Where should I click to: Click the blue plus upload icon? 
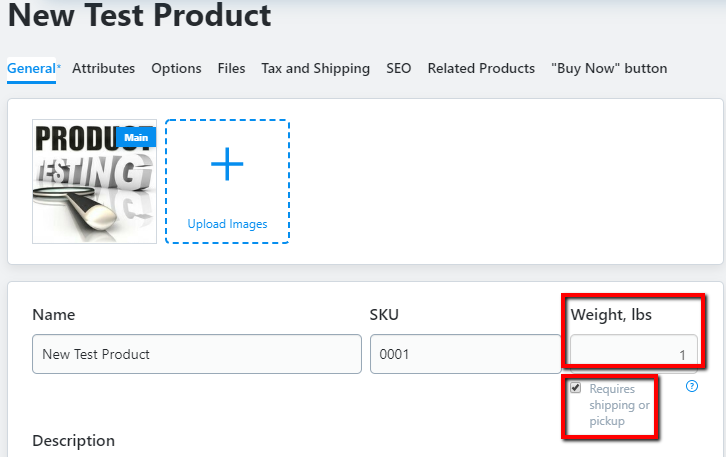(227, 164)
